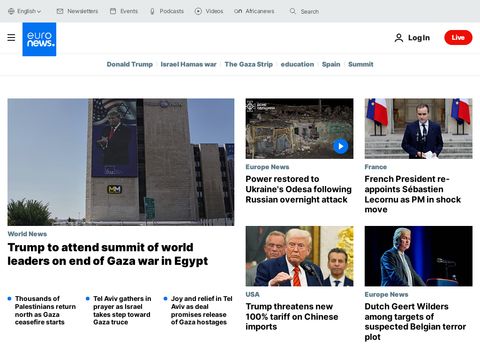Select The Gaza Strip topic tag
This screenshot has height=360, width=480.
pos(249,64)
